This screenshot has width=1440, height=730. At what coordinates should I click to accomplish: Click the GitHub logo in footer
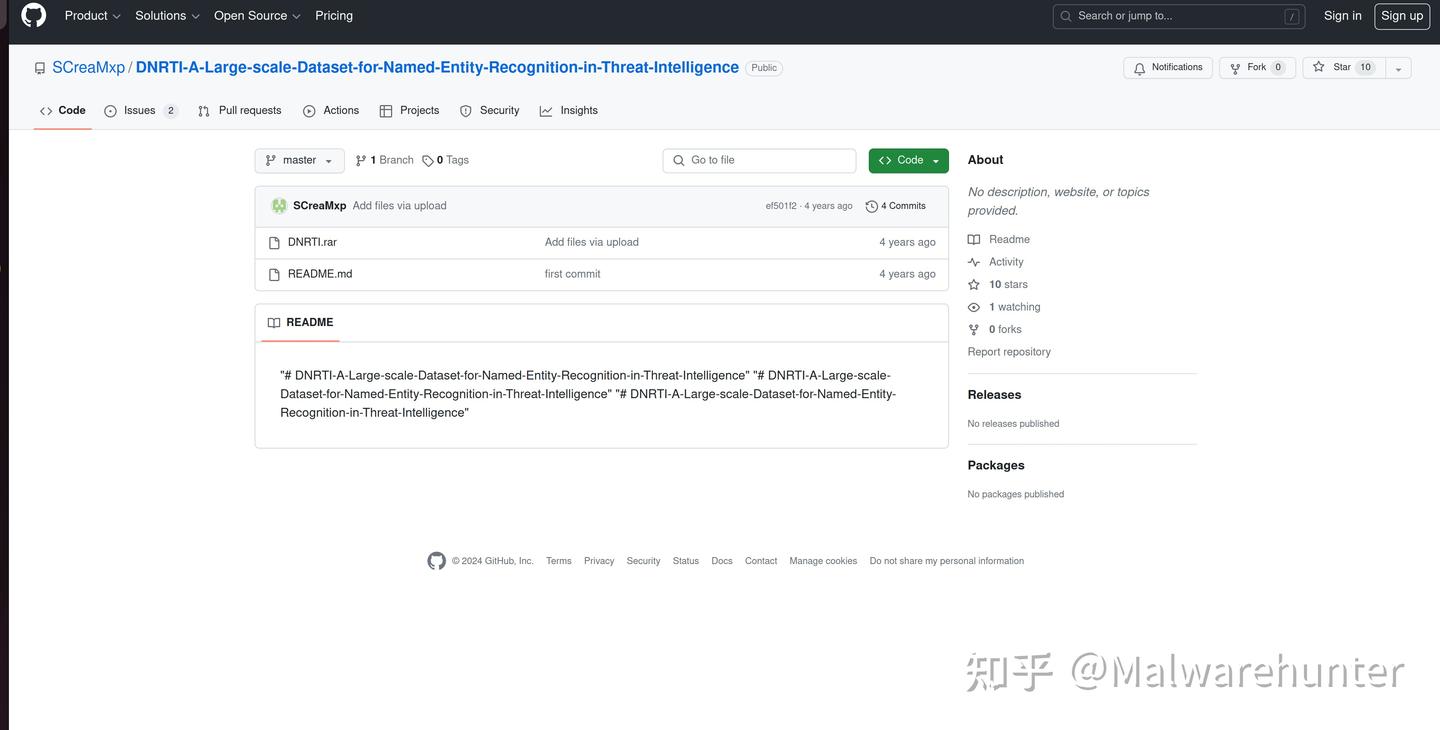pyautogui.click(x=436, y=561)
